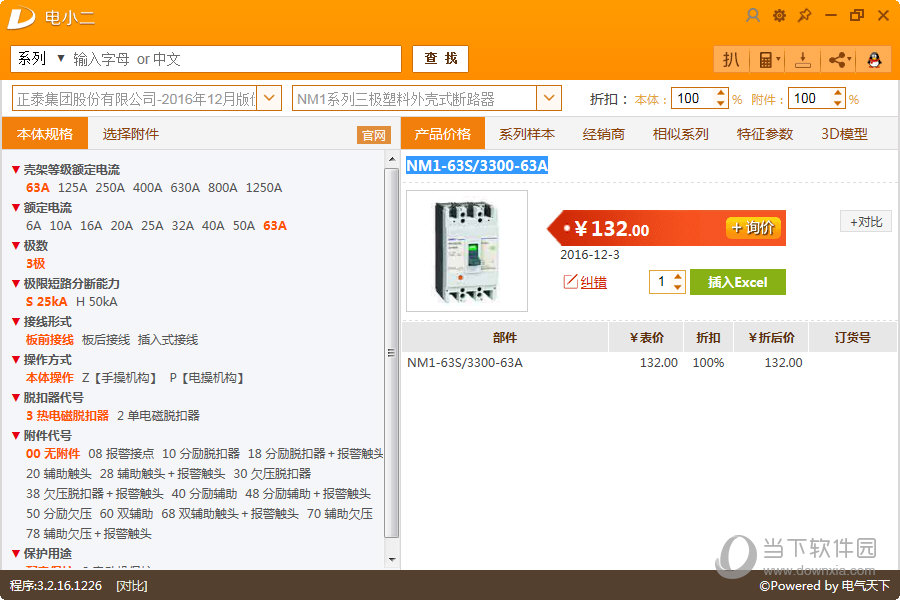Collapse the 附件代号 section

[x=16, y=435]
